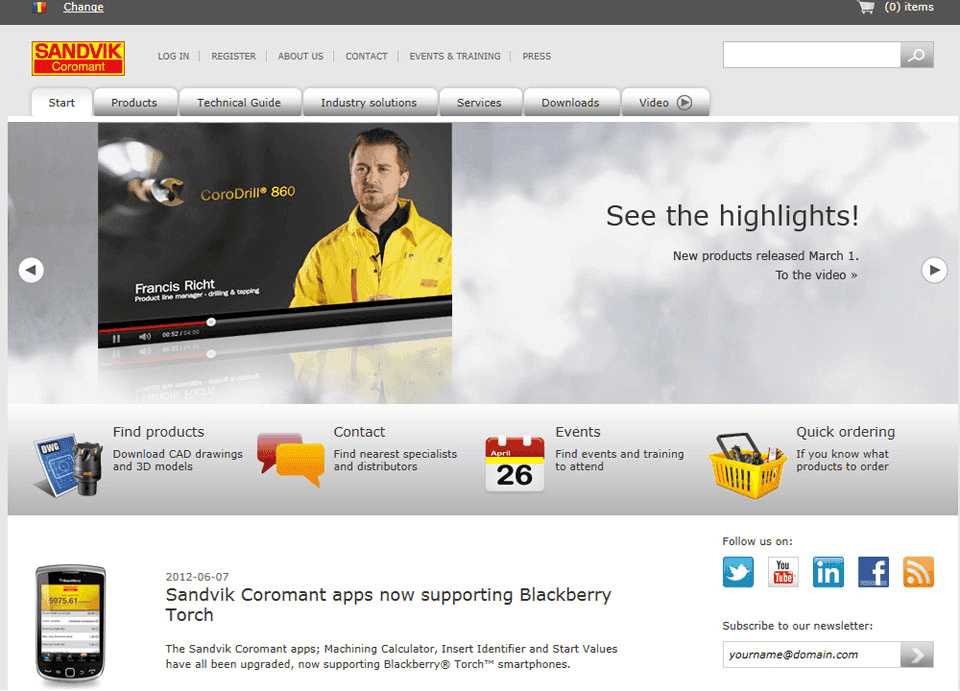This screenshot has height=691, width=960.
Task: Open the PRESS link
Action: (x=536, y=56)
